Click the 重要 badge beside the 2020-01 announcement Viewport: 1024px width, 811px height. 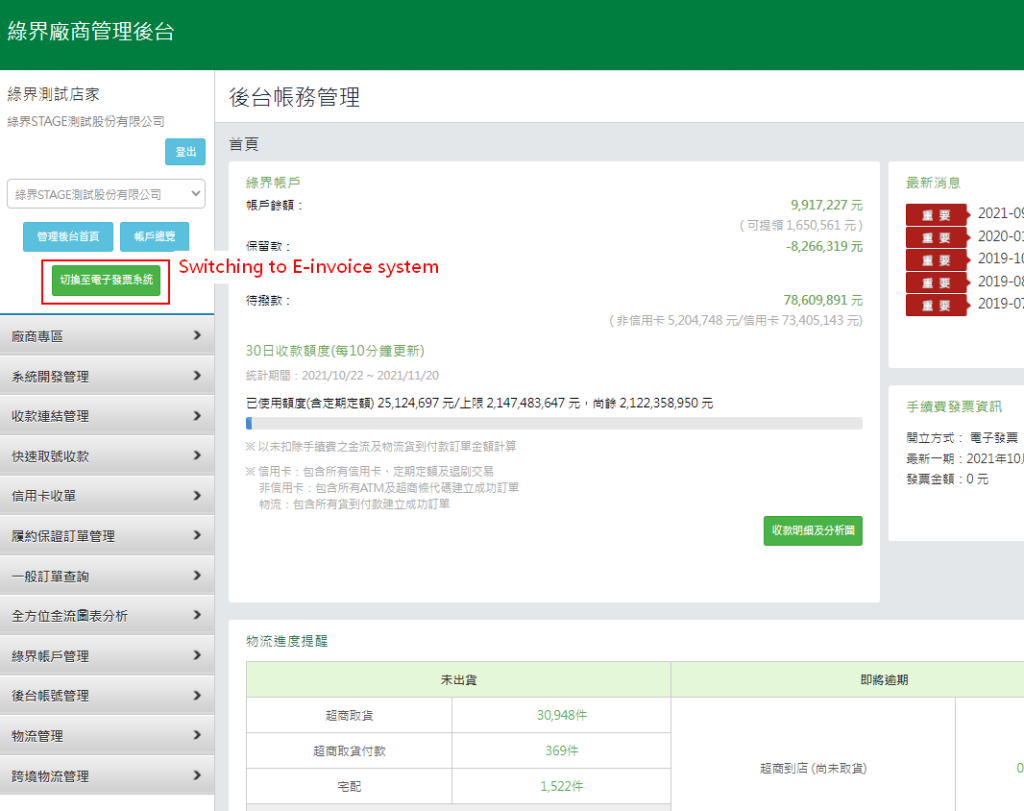click(x=937, y=237)
